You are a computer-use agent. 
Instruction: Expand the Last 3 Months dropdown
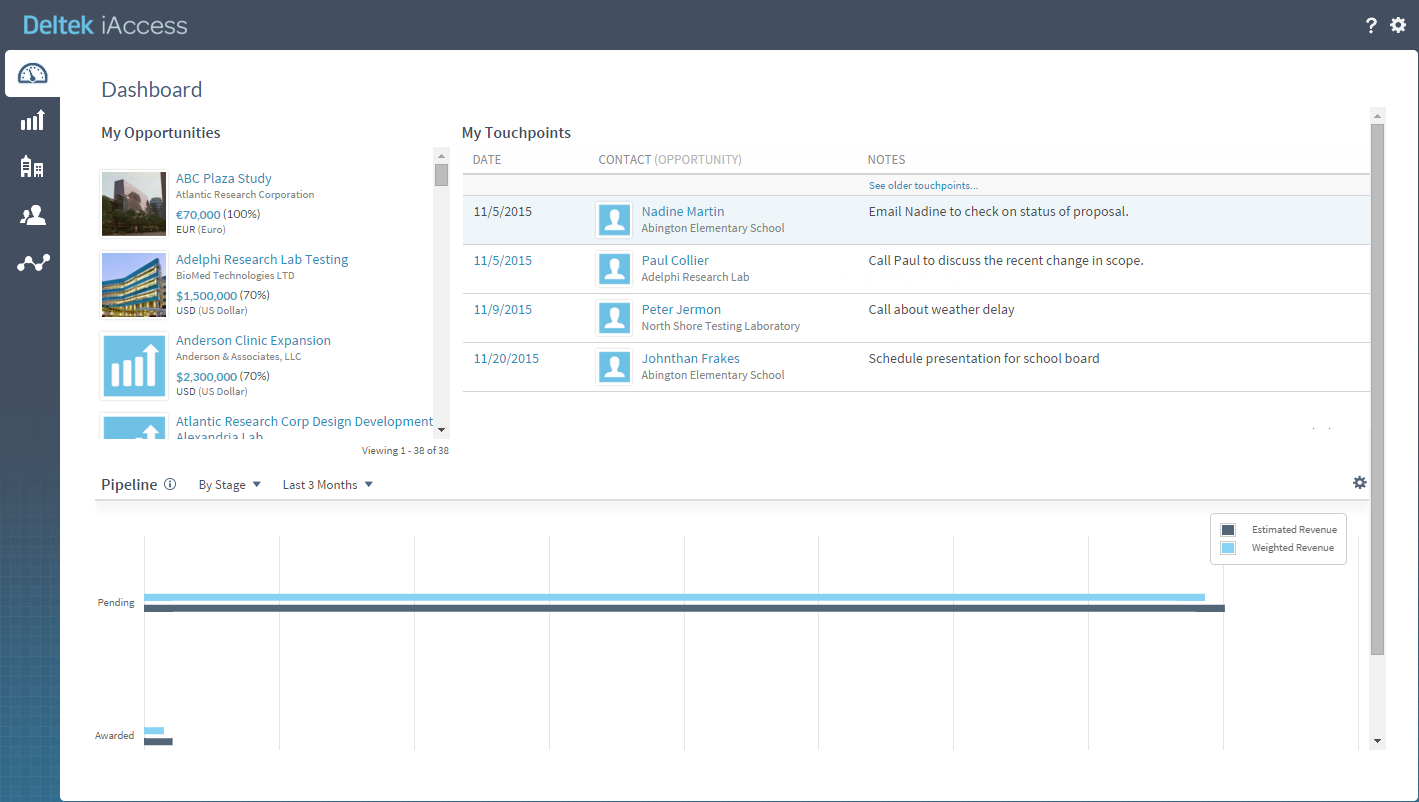pos(327,485)
